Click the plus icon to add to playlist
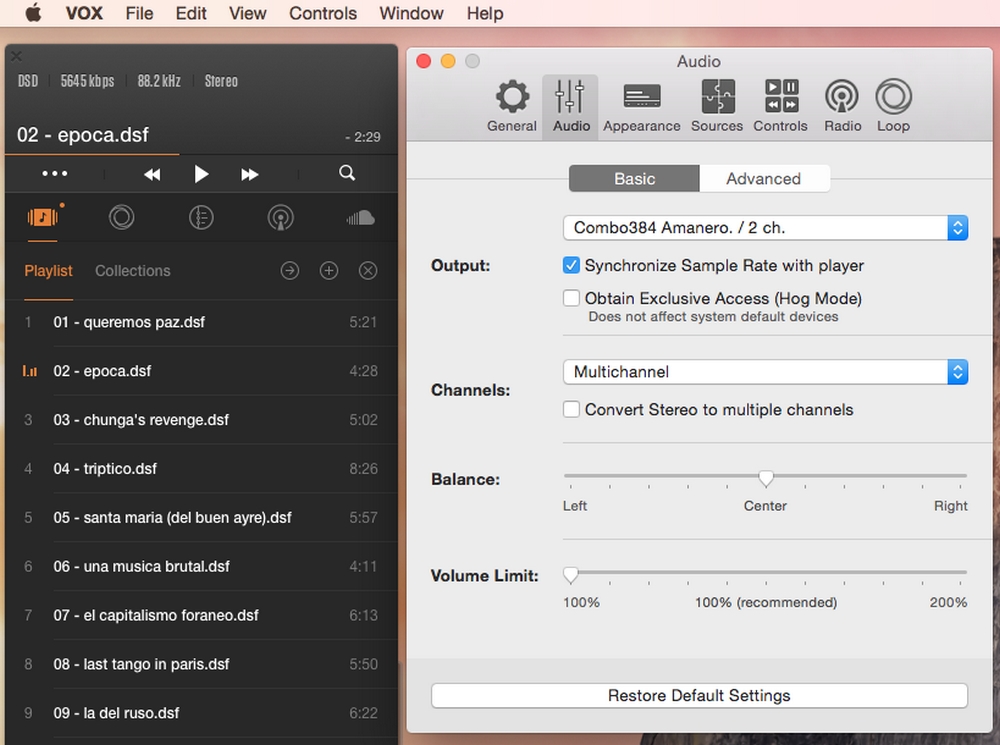The image size is (1000, 745). coord(329,271)
